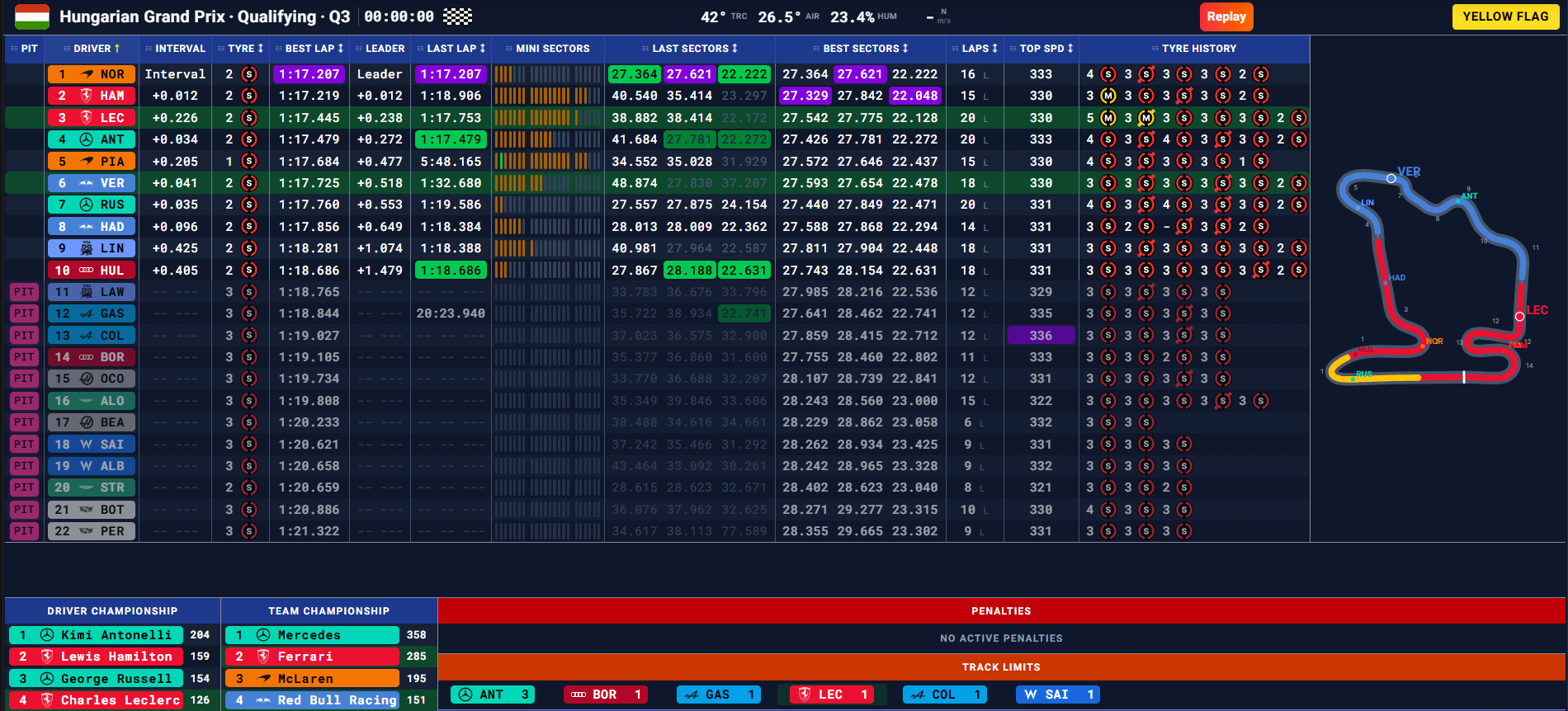Viewport: 1568px width, 711px height.
Task: Click the Mercedes logo beside Kimi Antonelli
Action: click(47, 635)
